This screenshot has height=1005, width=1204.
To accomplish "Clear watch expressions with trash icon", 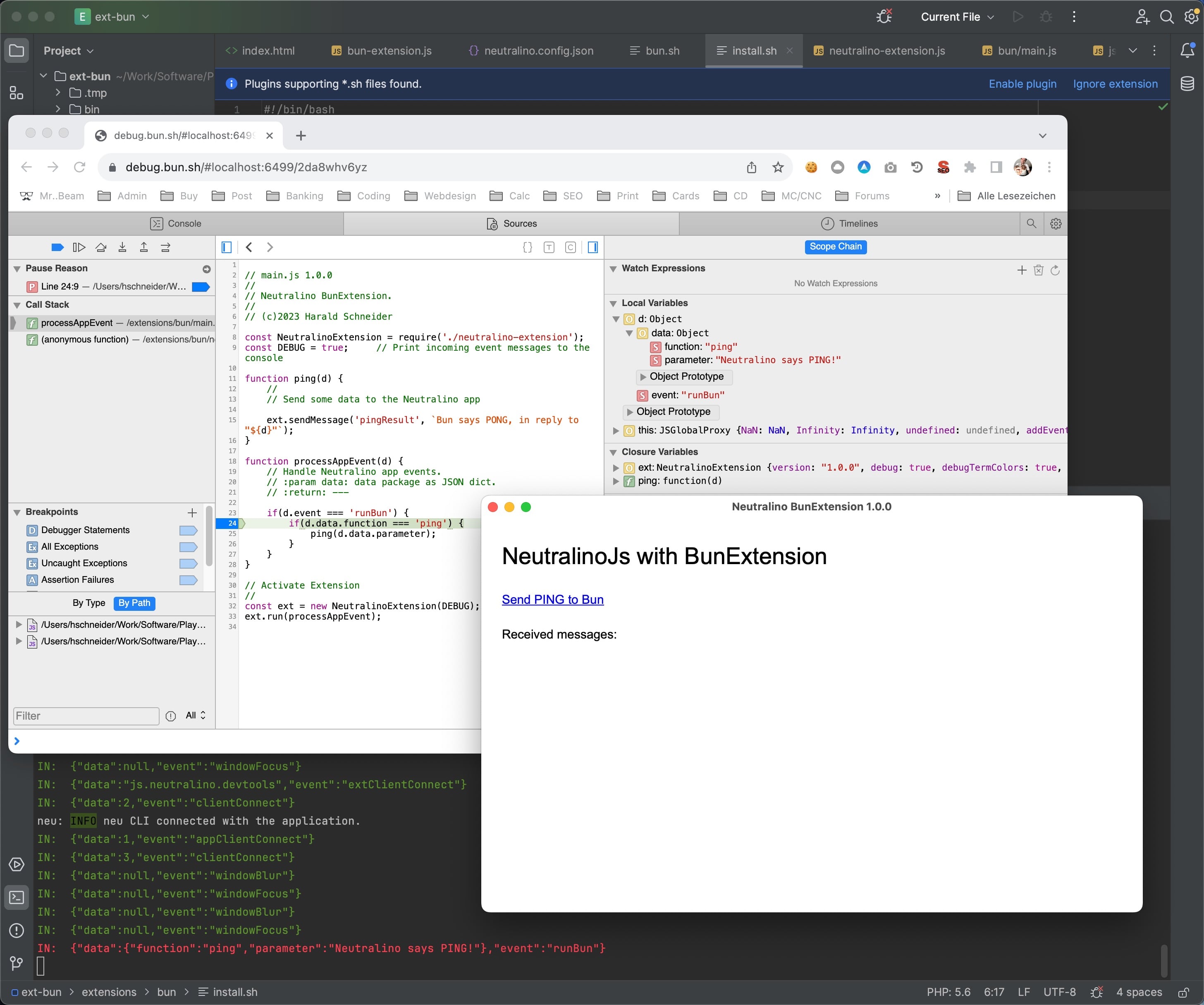I will 1038,270.
